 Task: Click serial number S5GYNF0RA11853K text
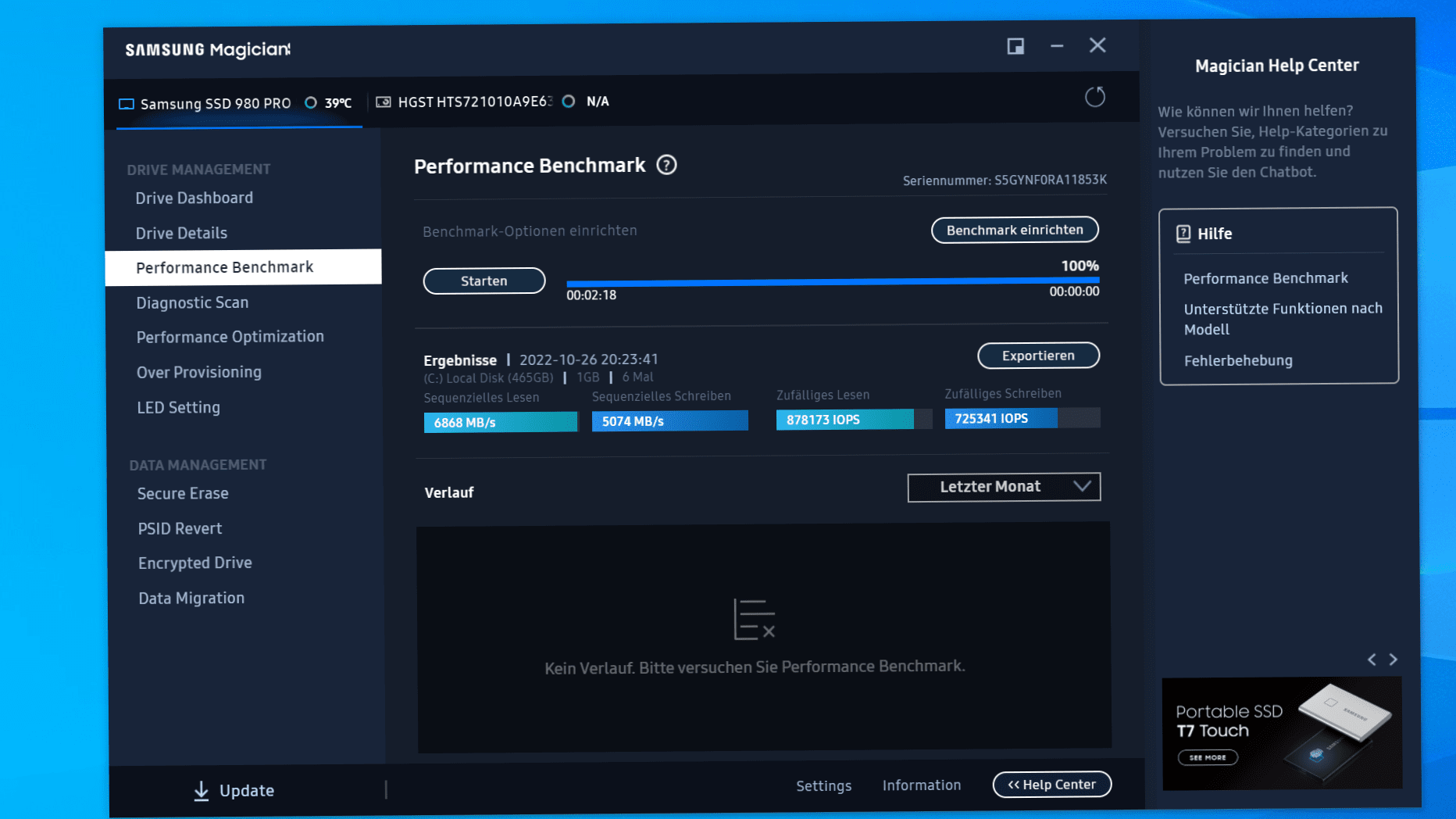[1051, 180]
